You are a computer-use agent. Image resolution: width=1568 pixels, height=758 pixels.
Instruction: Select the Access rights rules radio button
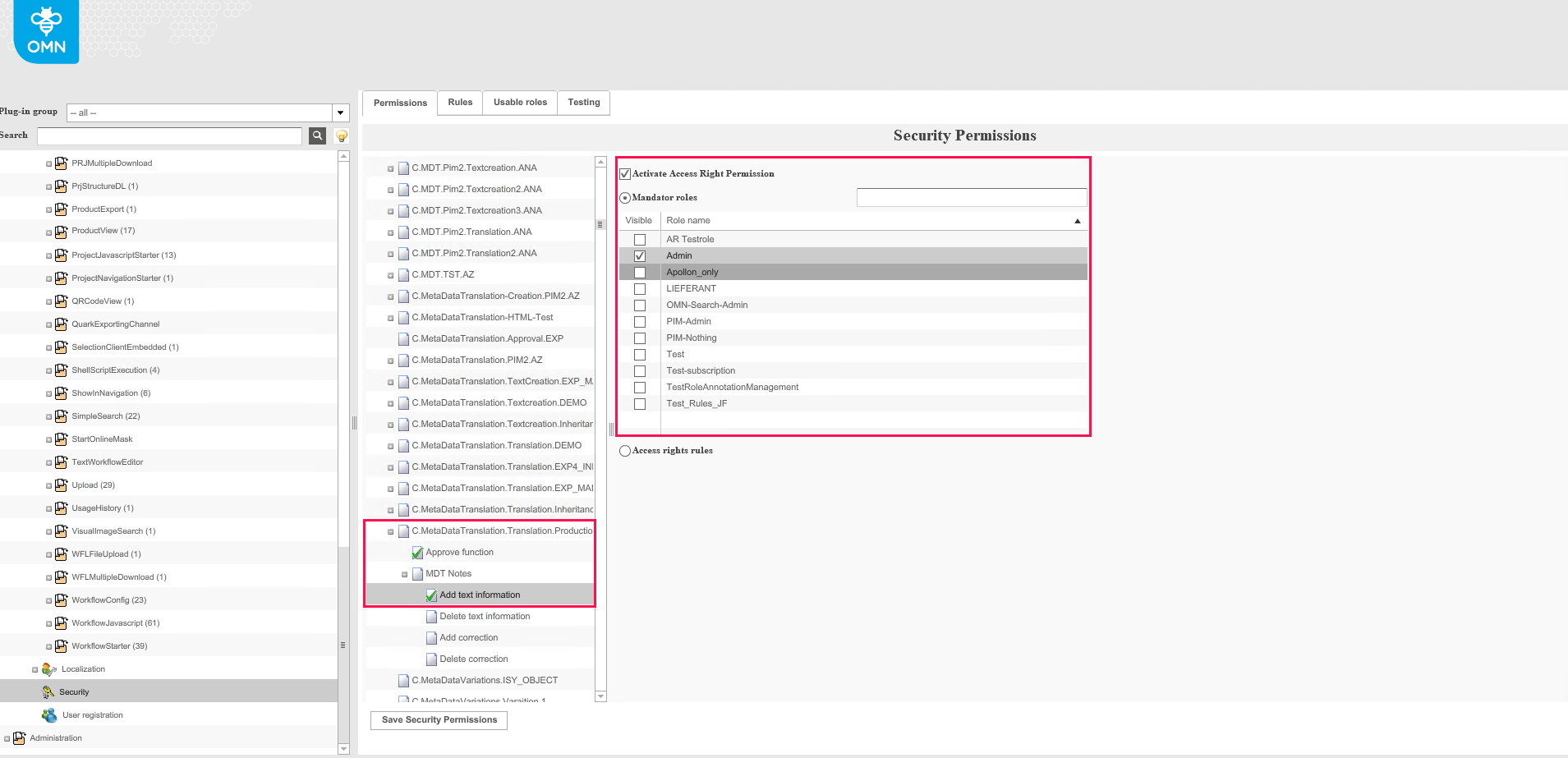click(x=625, y=450)
